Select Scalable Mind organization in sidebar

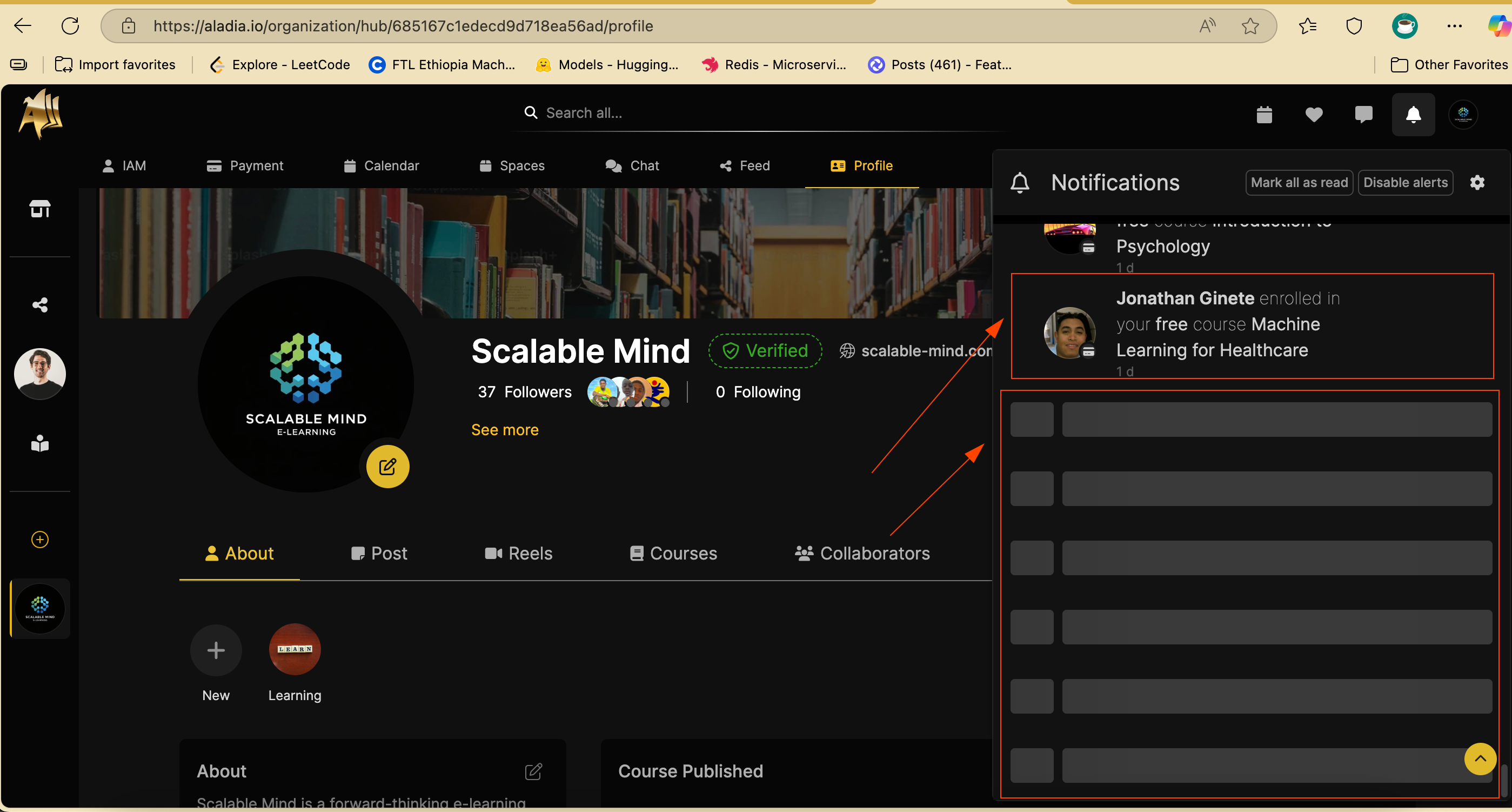tap(40, 609)
